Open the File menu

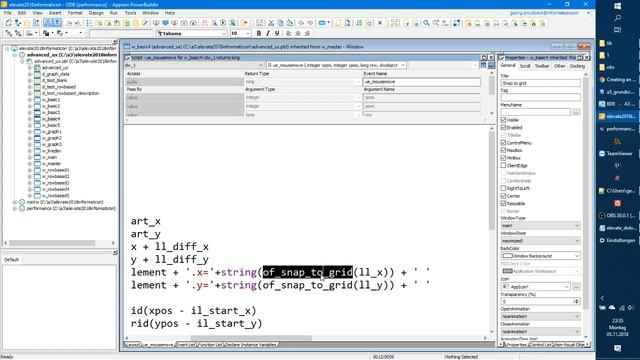pos(7,13)
